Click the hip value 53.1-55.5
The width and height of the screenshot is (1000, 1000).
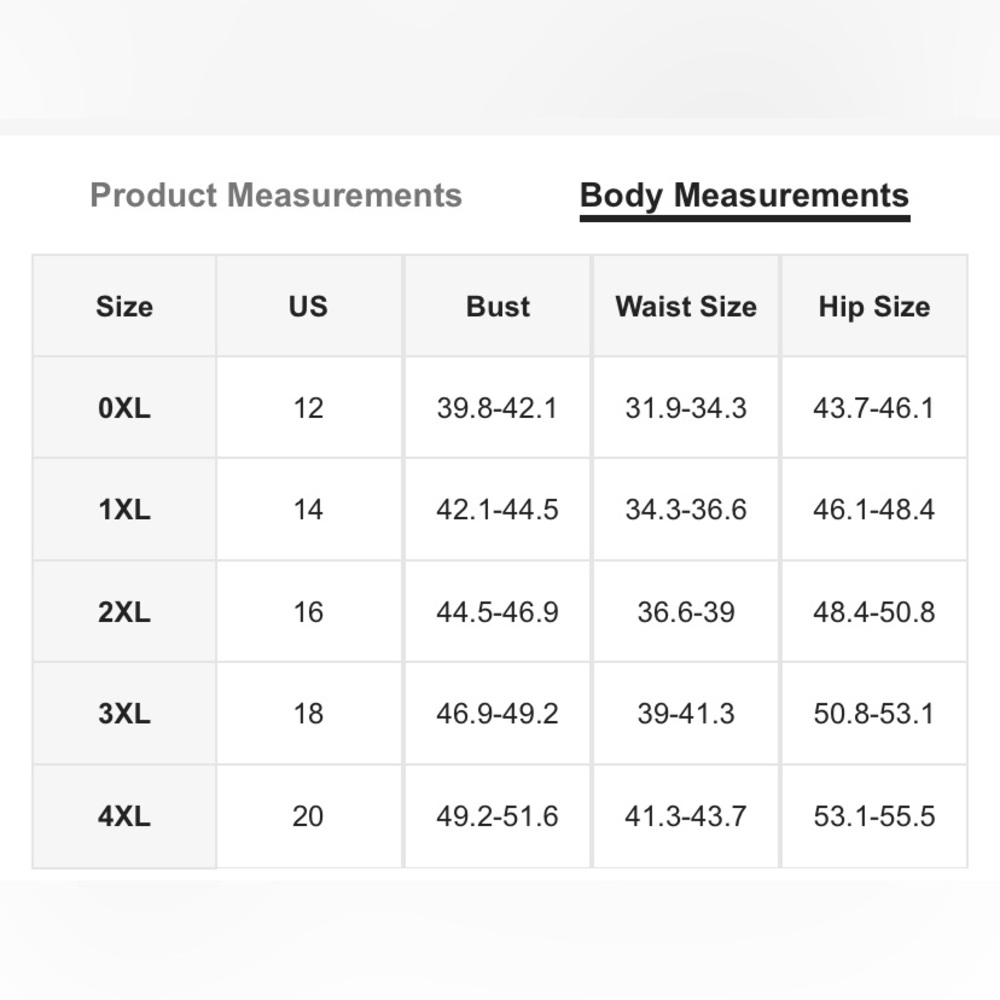[874, 816]
